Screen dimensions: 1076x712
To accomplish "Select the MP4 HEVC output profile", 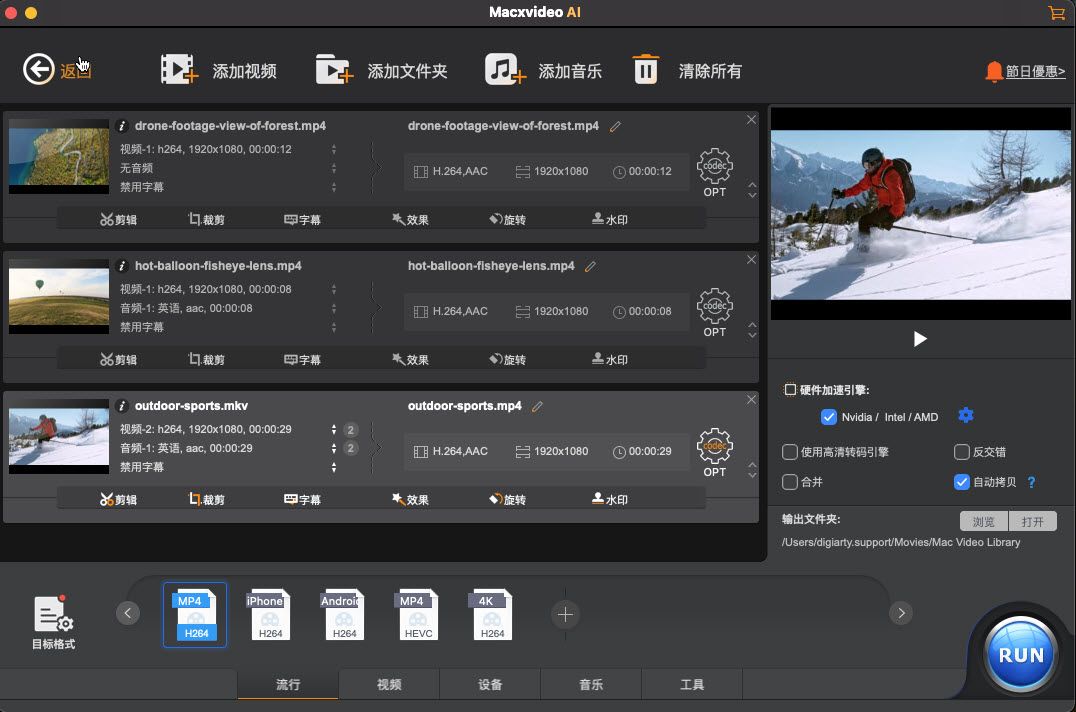I will click(x=417, y=613).
